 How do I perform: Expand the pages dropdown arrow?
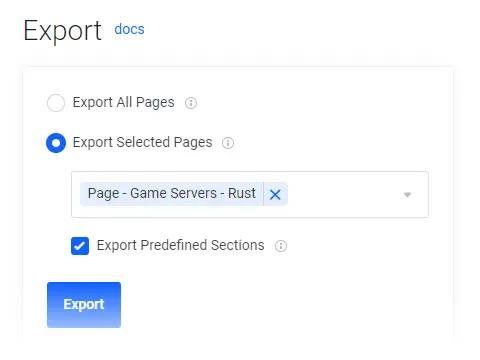407,195
